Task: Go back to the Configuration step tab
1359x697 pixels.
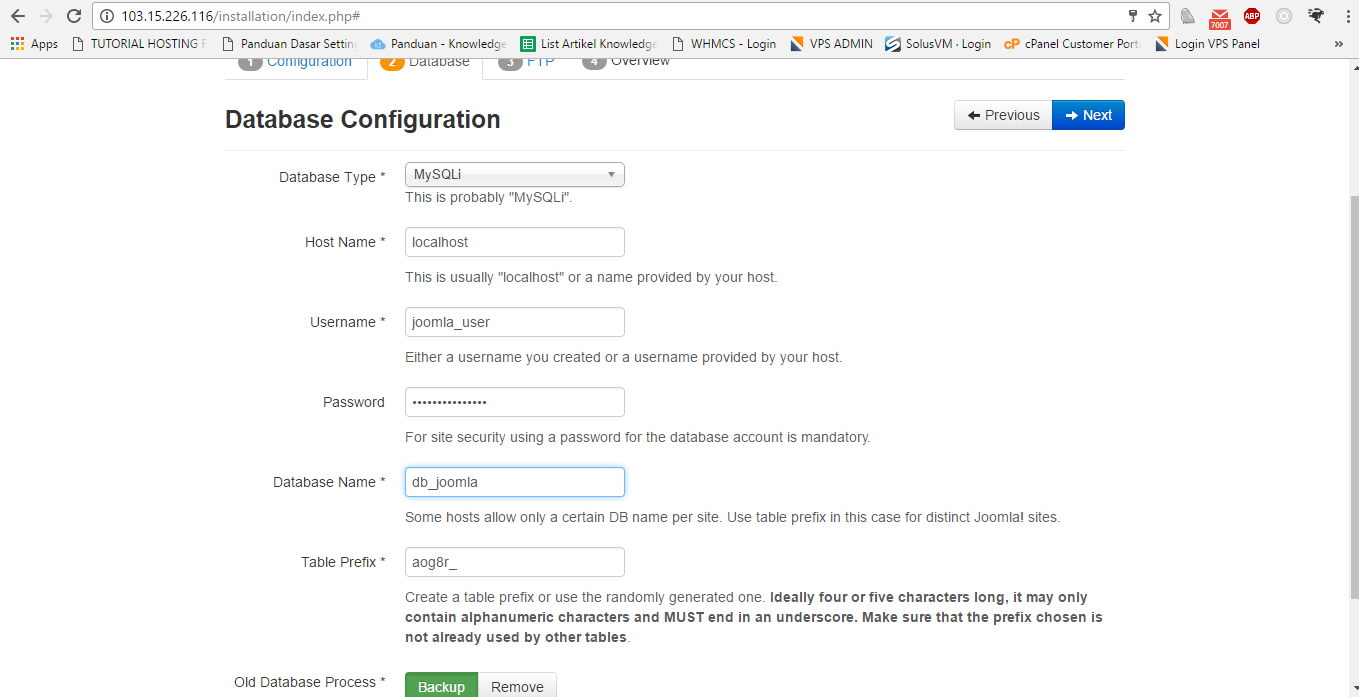Action: tap(297, 60)
